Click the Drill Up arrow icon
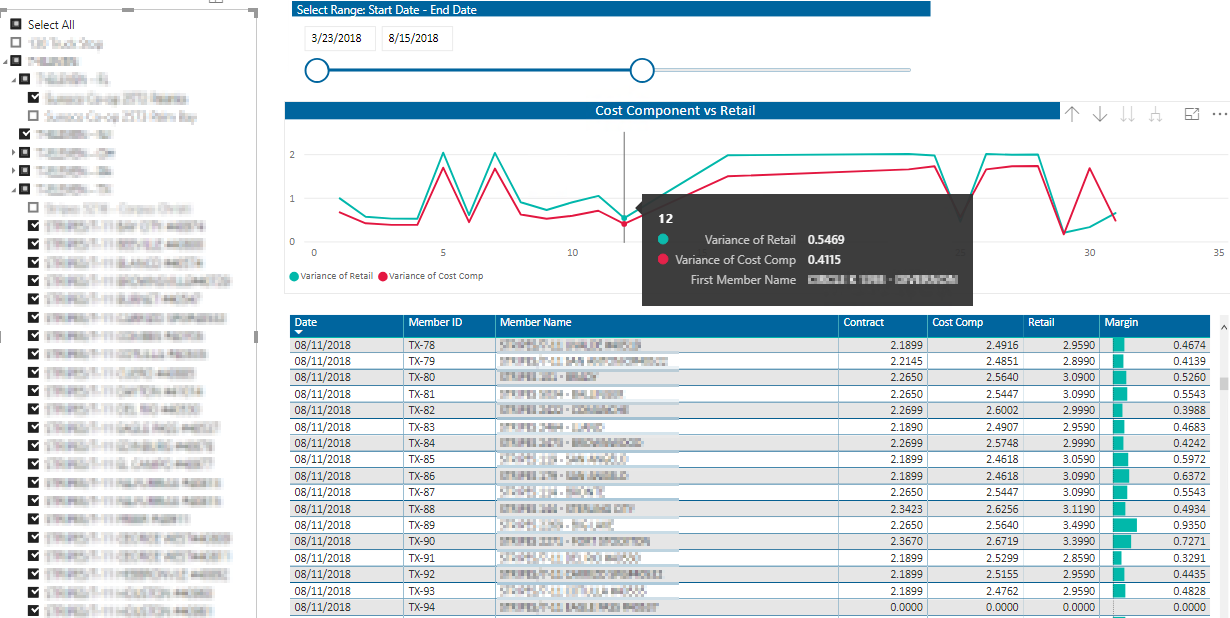 point(1072,114)
